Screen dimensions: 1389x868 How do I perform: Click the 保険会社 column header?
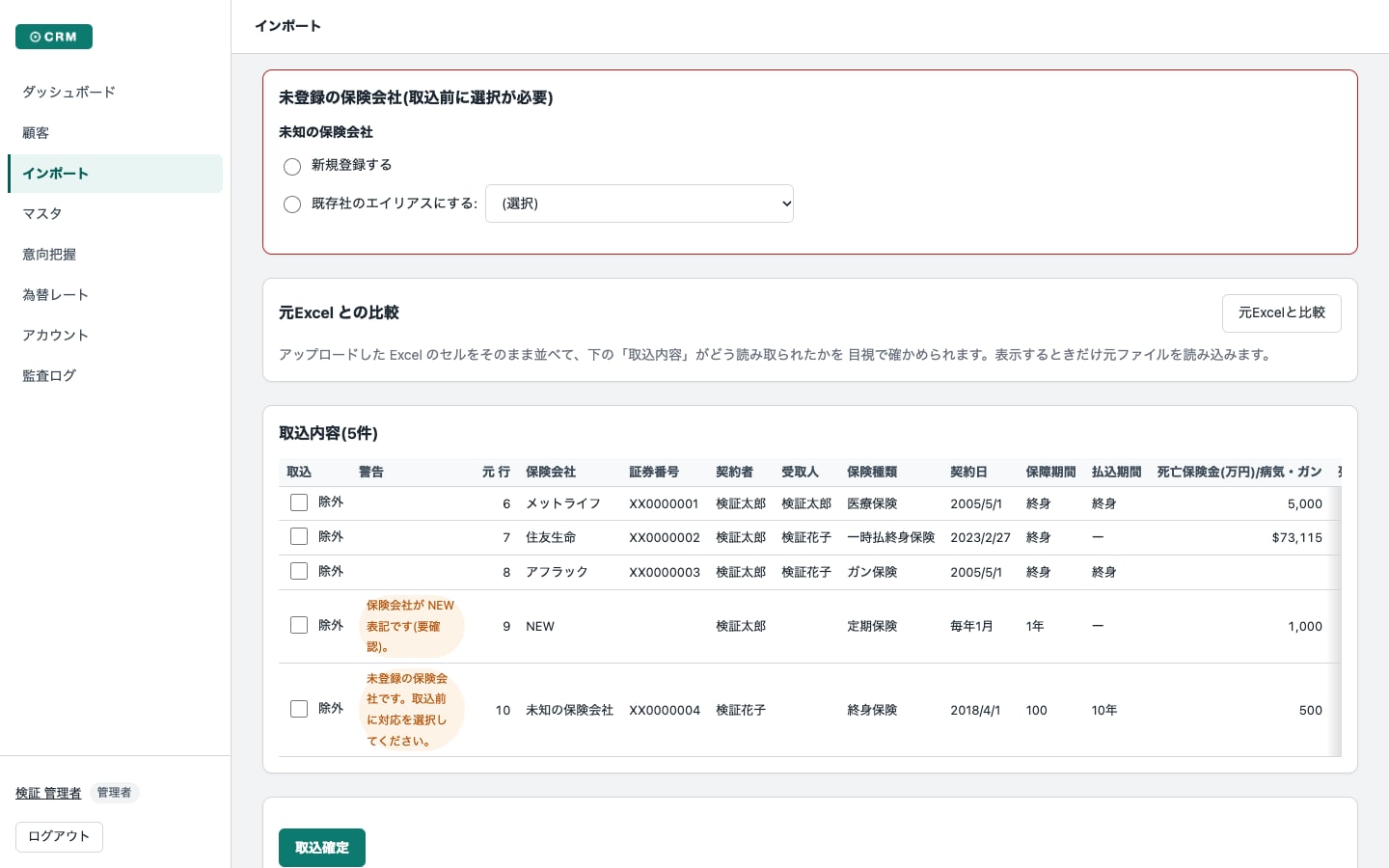point(551,472)
